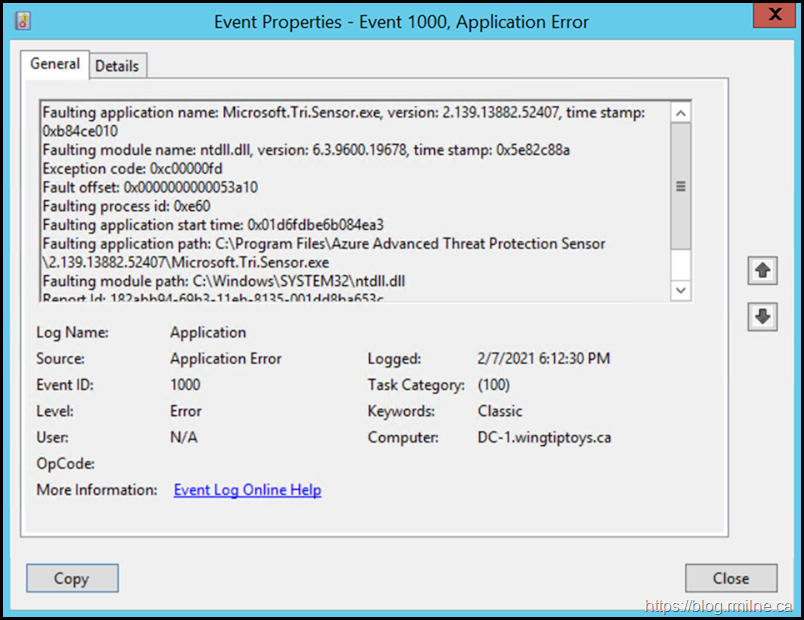Close the Event Properties dialog
Image resolution: width=804 pixels, height=620 pixels.
click(x=731, y=578)
